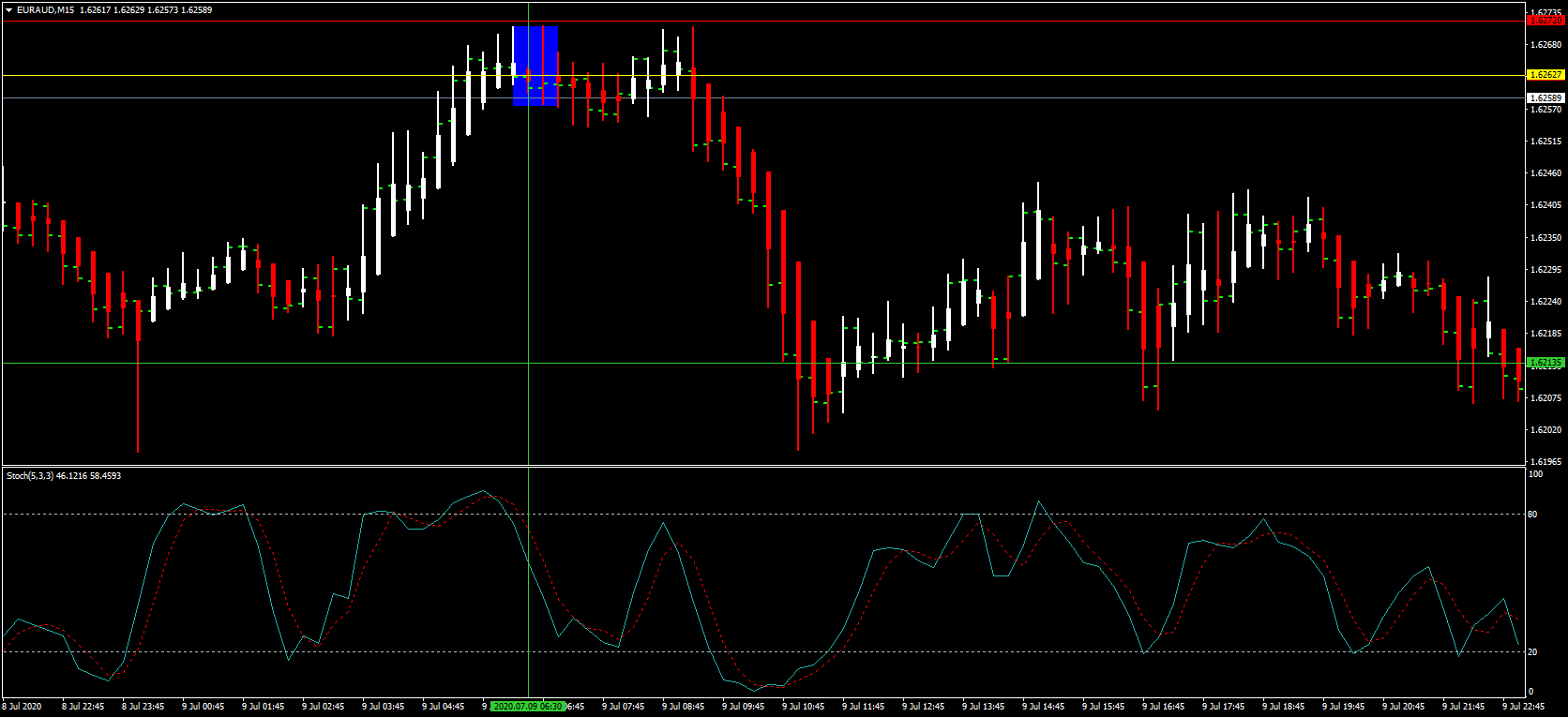Click the 9 Jul 17:45 time label
Screen dimensions: 1568x717
[x=1223, y=707]
